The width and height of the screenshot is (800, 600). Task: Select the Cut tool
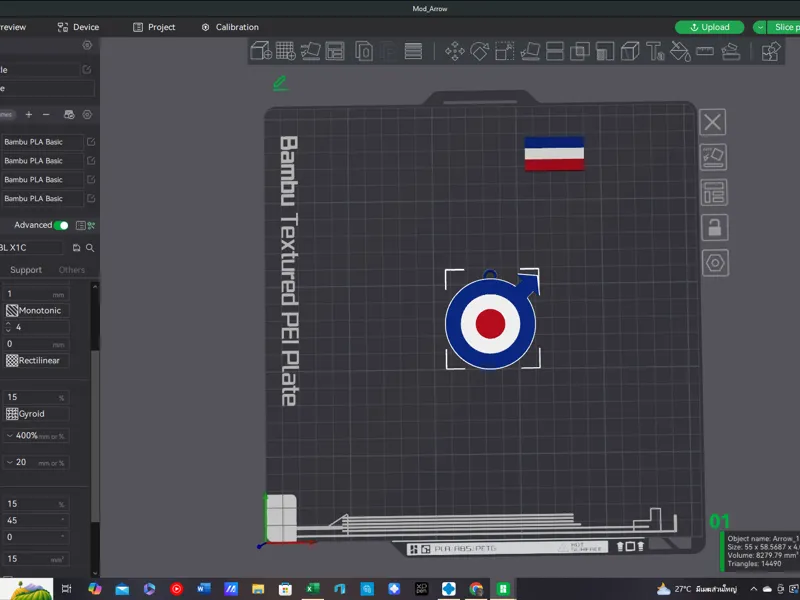[555, 52]
